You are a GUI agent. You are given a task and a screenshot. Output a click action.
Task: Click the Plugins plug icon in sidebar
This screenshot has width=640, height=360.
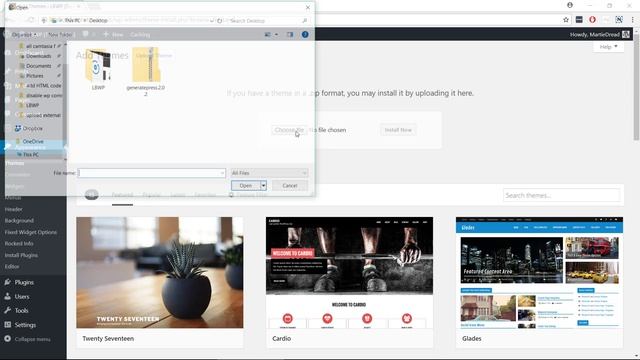[x=8, y=282]
